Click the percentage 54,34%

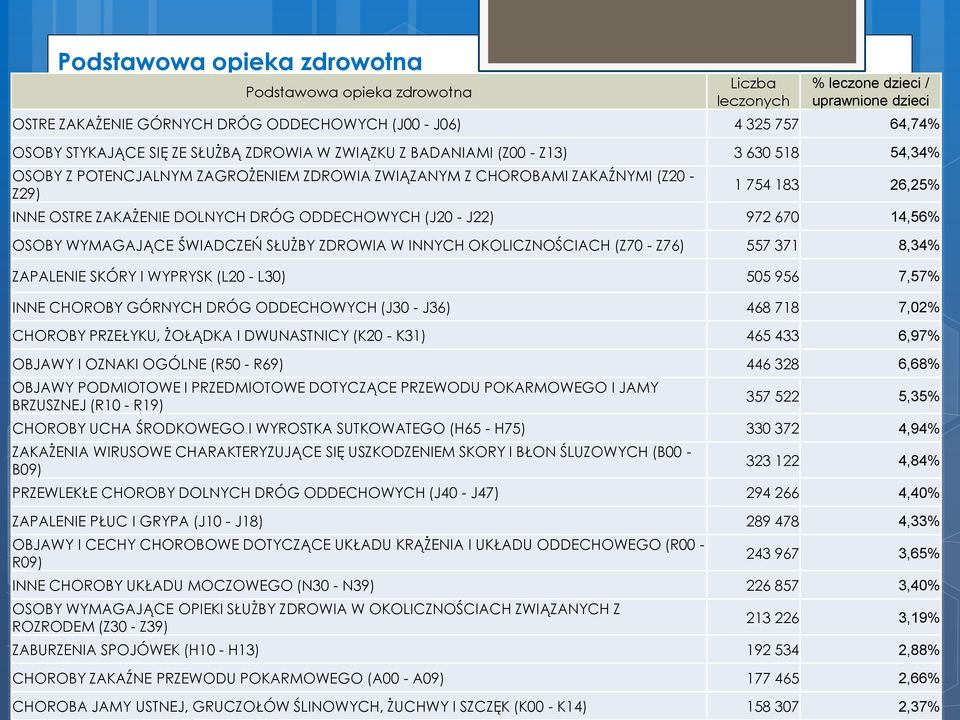point(914,152)
